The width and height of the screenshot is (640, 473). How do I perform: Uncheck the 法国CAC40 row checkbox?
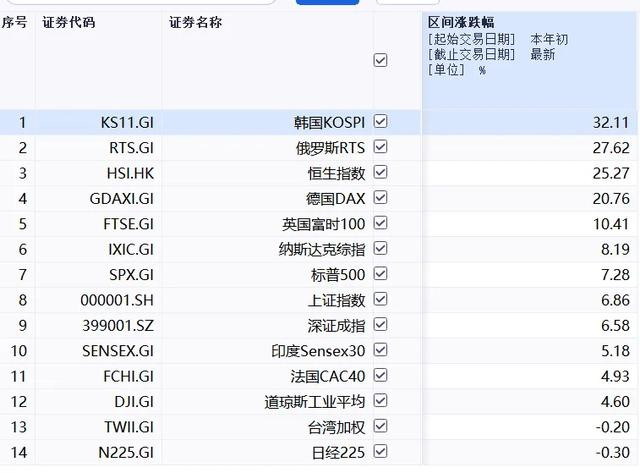point(380,375)
